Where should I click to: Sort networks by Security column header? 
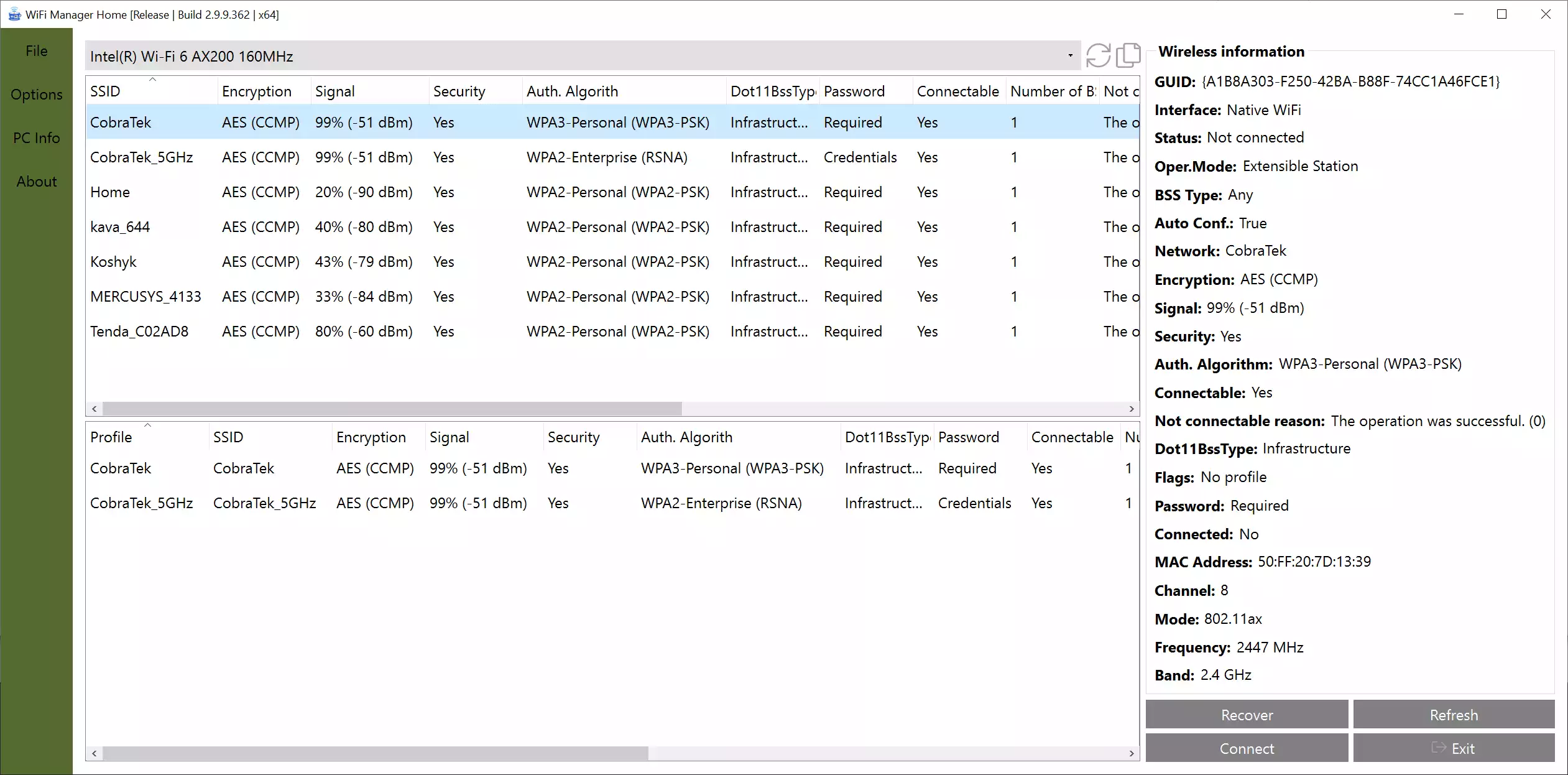(x=476, y=91)
